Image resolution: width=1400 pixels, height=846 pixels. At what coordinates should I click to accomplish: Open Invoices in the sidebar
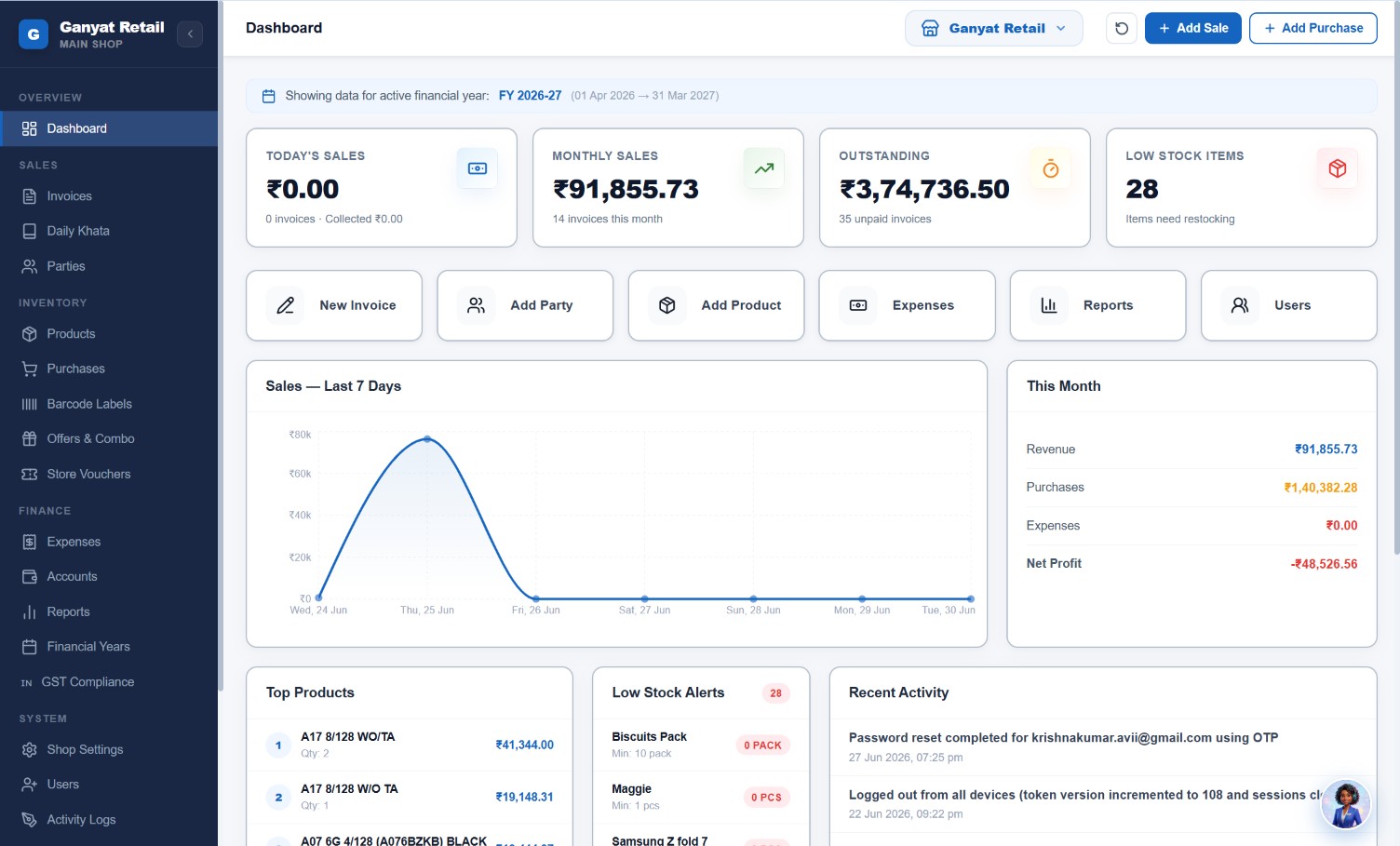tap(109, 196)
